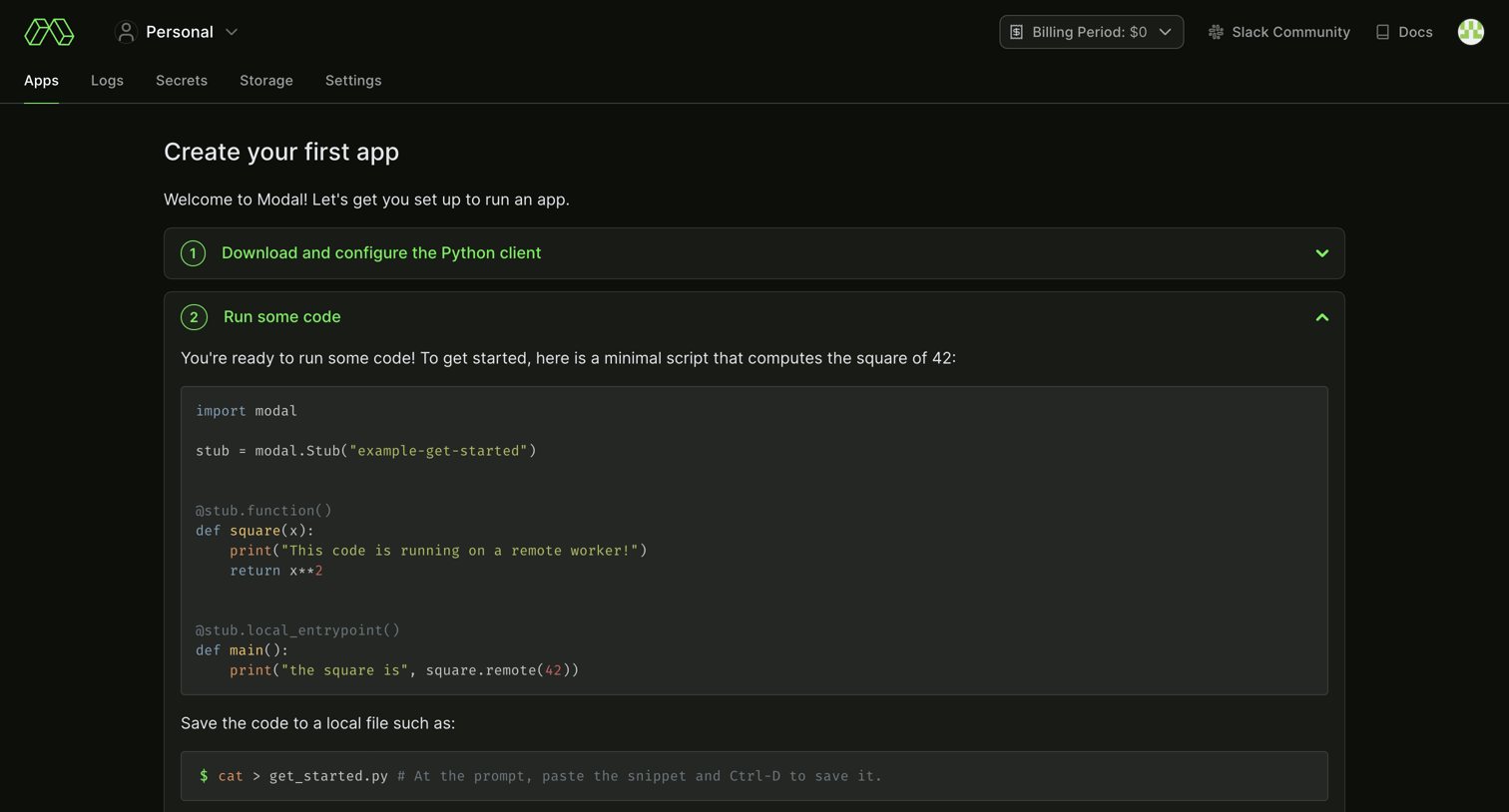Open the Personal workspace dropdown chevron
The width and height of the screenshot is (1509, 812).
pyautogui.click(x=232, y=32)
